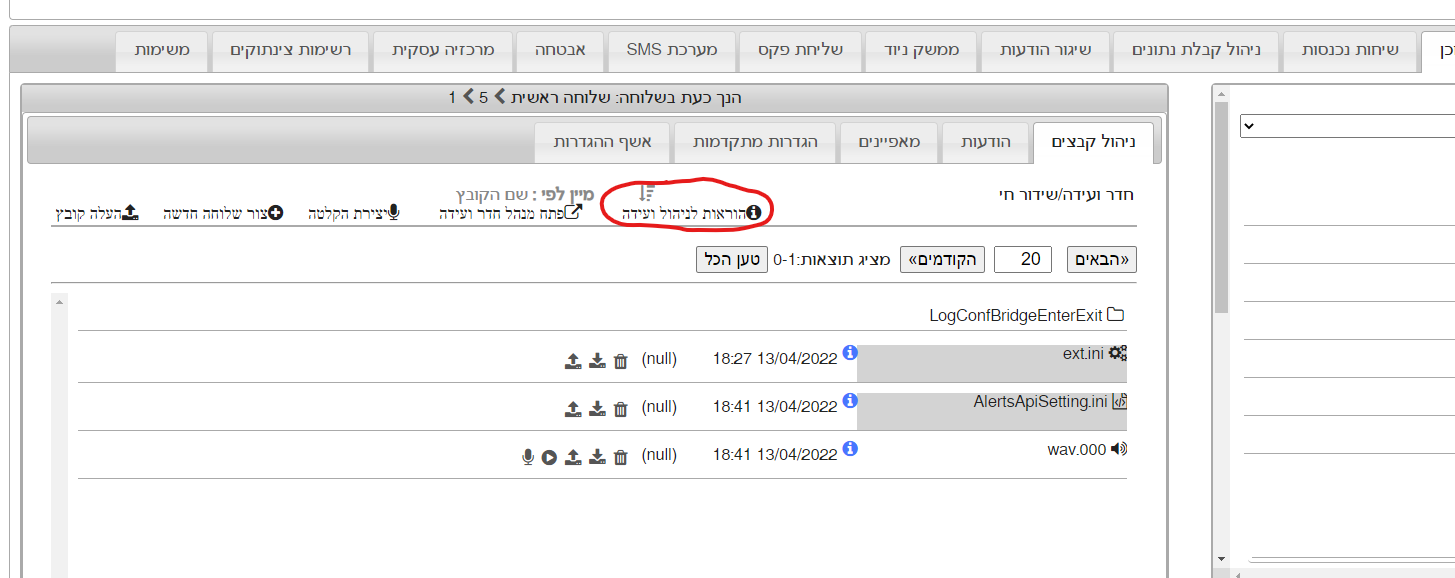Click the microphone icon in the 000.wav row
This screenshot has height=578, width=1455.
tap(528, 457)
